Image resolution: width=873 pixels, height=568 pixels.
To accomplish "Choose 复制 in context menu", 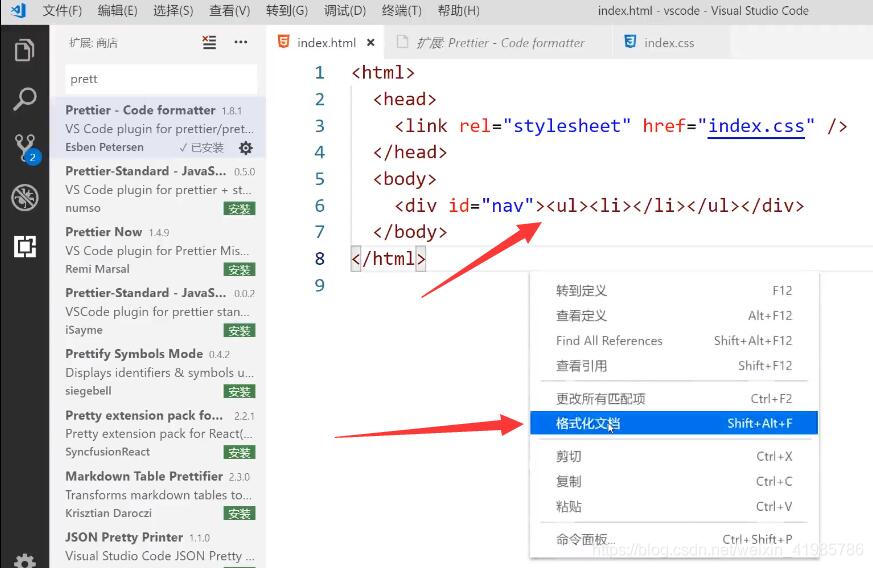I will click(x=674, y=482).
